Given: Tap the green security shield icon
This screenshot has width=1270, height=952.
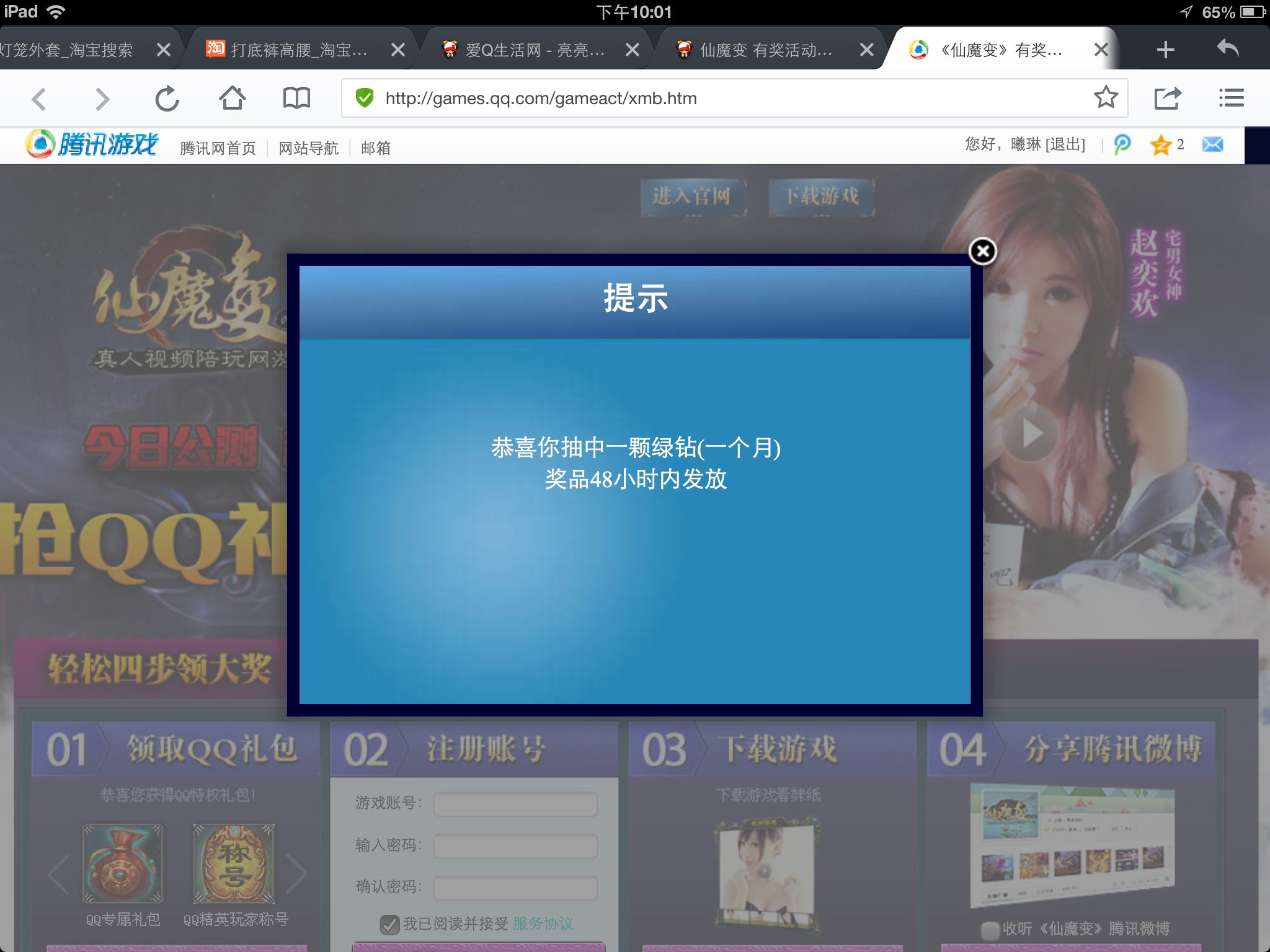Looking at the screenshot, I should 365,98.
